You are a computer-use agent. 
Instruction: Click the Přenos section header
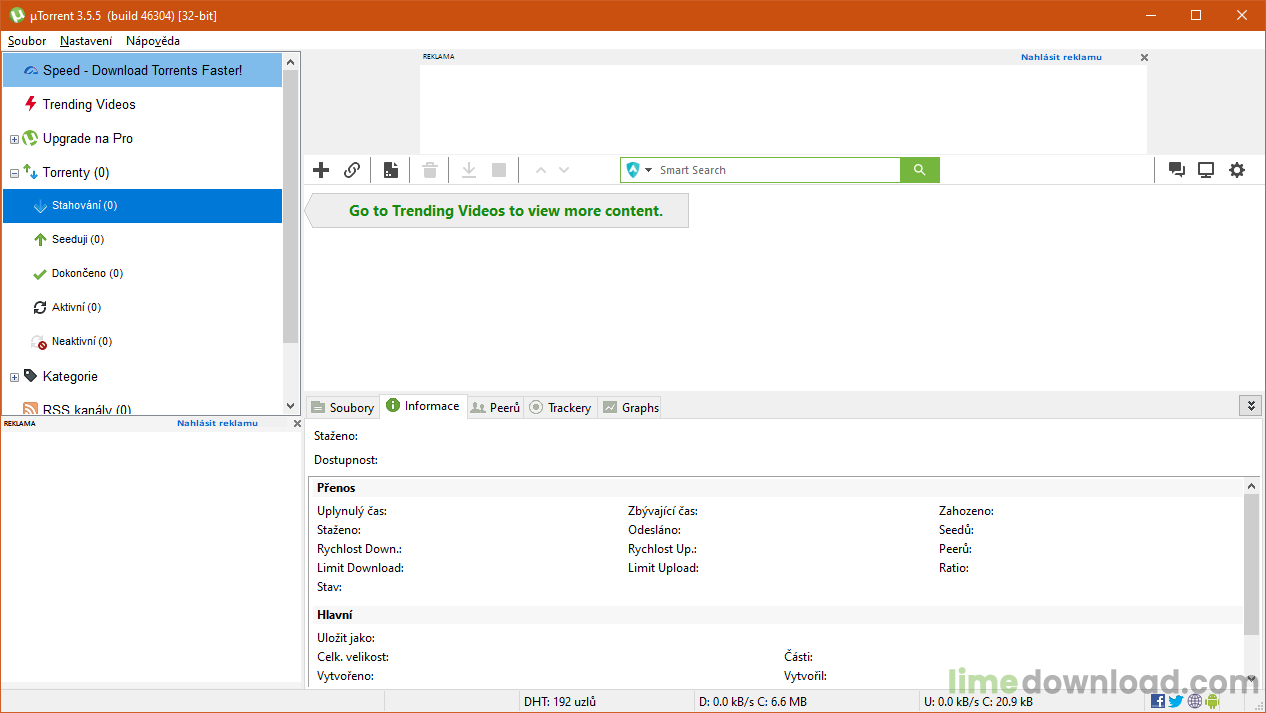point(336,488)
